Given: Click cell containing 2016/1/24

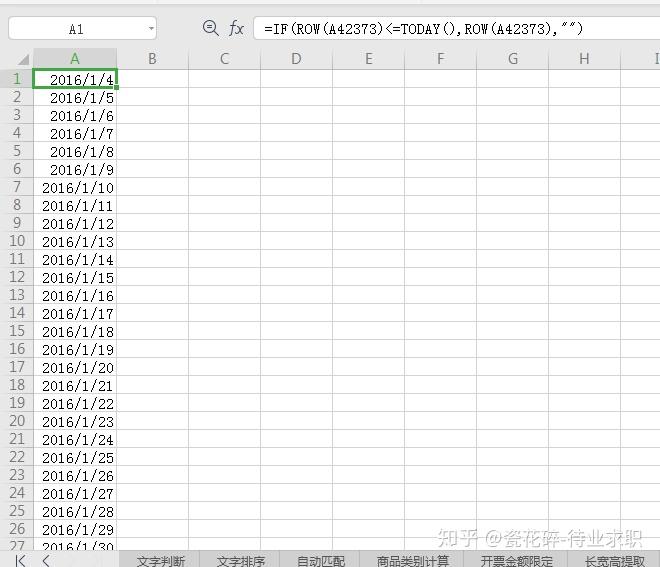Looking at the screenshot, I should point(75,439).
